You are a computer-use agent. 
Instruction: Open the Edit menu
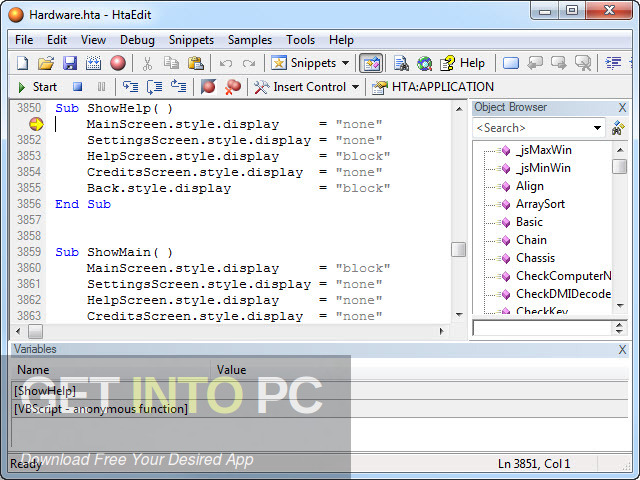[x=57, y=40]
